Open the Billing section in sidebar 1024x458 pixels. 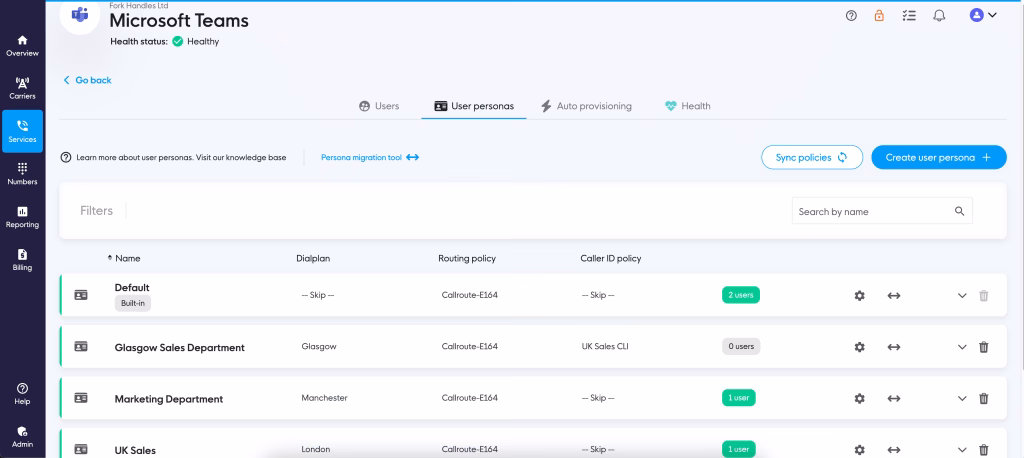coord(22,260)
